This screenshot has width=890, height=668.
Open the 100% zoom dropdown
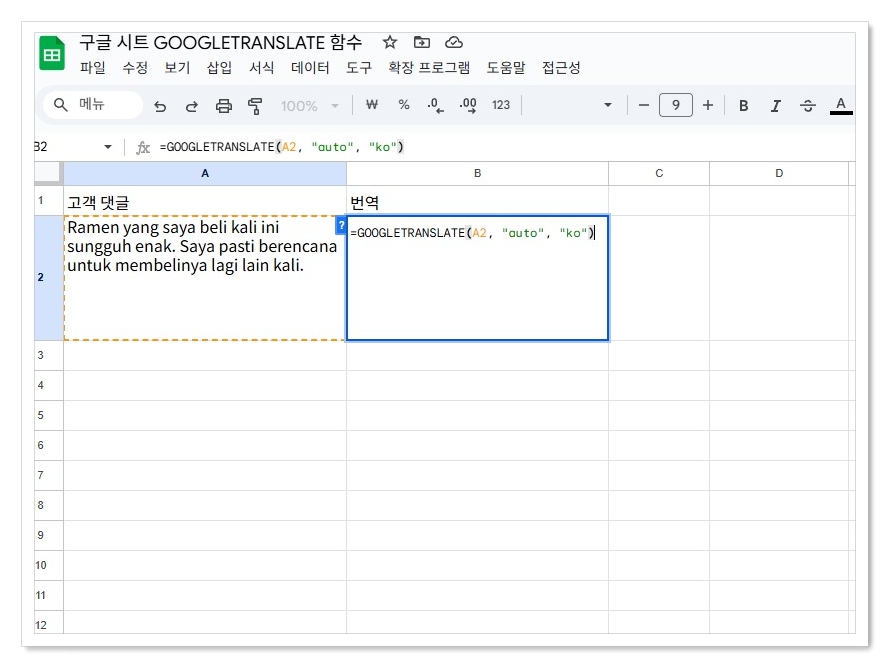coord(309,106)
